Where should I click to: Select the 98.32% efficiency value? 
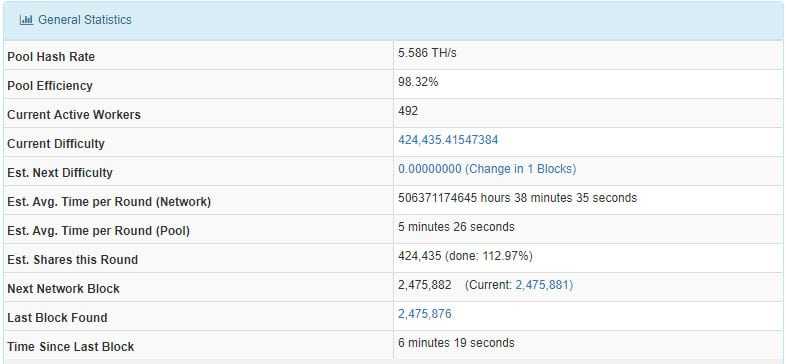pos(418,82)
